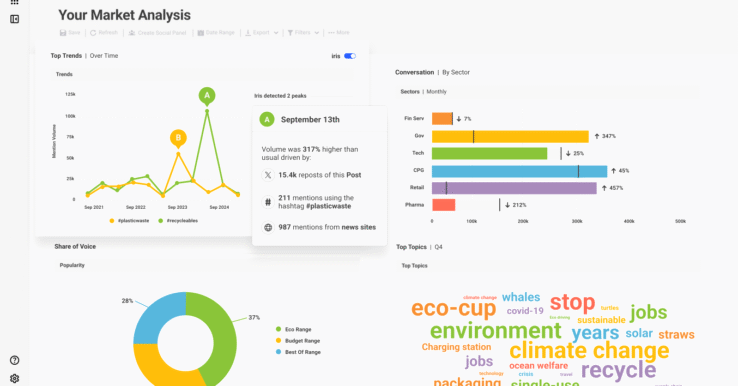Click the word recycle in topic cloud

point(618,370)
